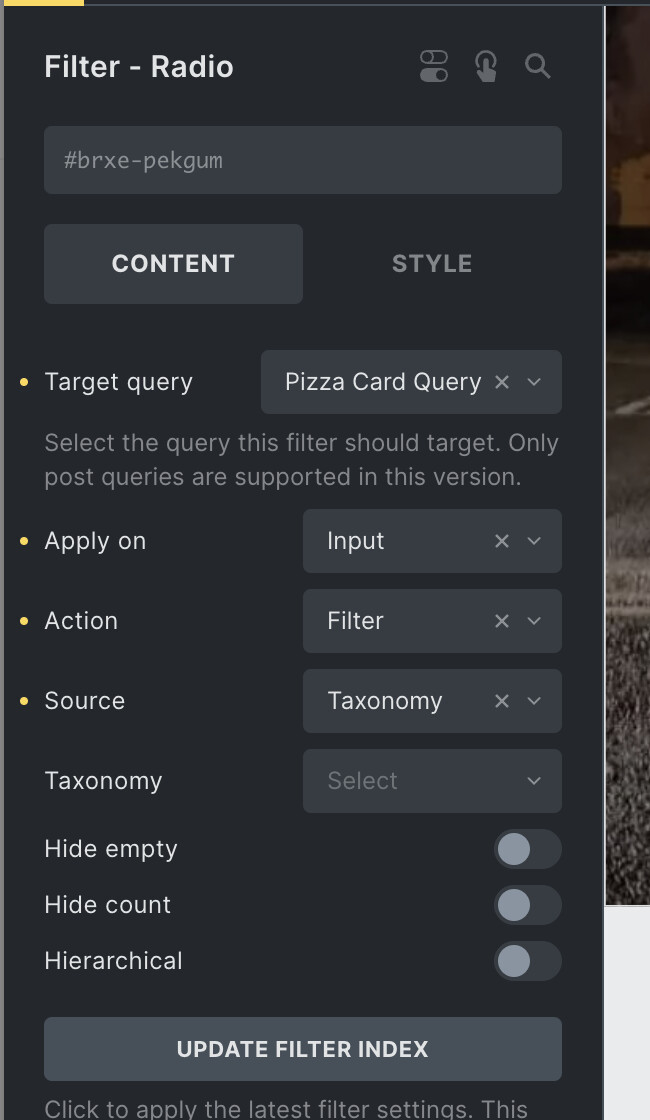Clear the Pizza Card Query selection
The height and width of the screenshot is (1120, 650).
pyautogui.click(x=502, y=382)
